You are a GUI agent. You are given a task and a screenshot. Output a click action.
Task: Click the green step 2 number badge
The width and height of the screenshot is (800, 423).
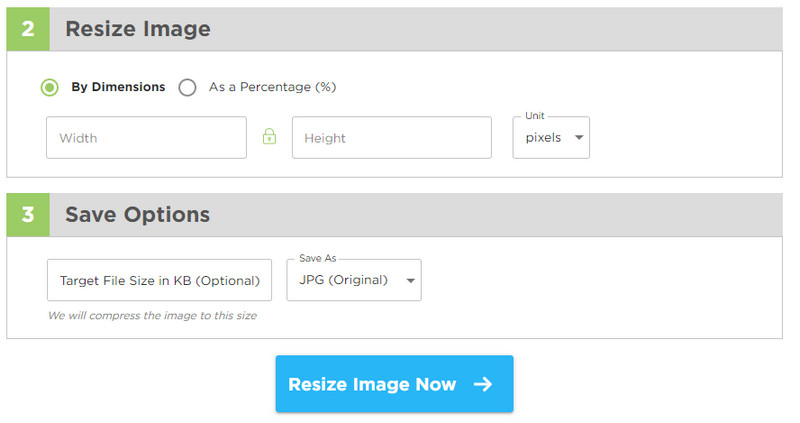(x=28, y=29)
